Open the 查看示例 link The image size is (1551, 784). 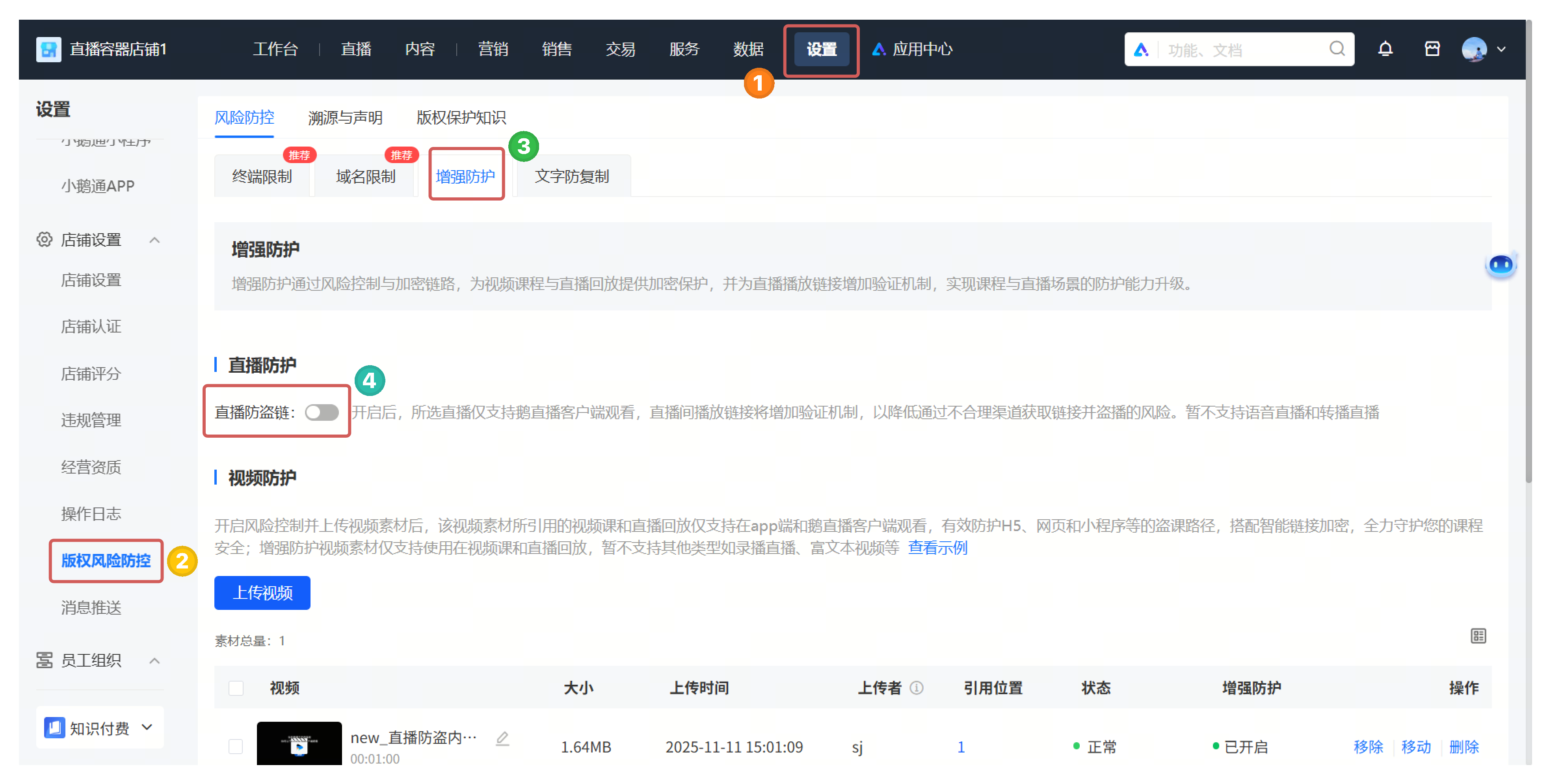[937, 547]
